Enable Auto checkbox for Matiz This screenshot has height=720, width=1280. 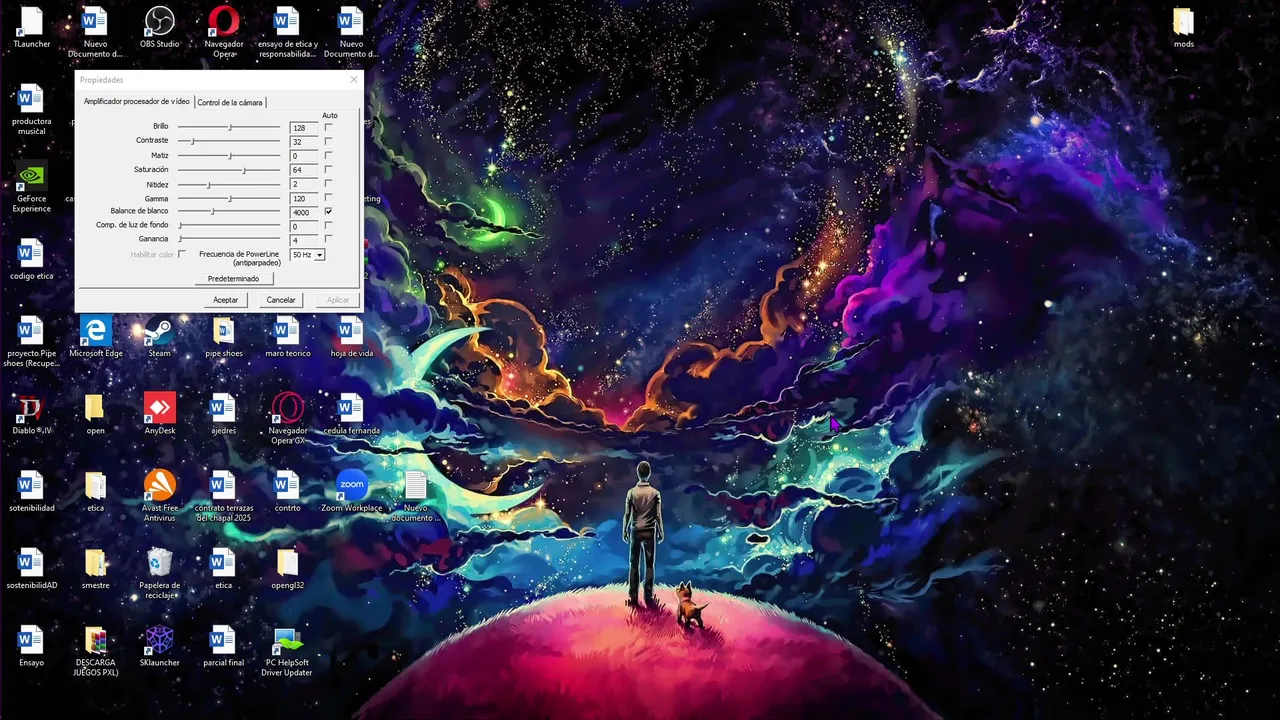click(328, 155)
